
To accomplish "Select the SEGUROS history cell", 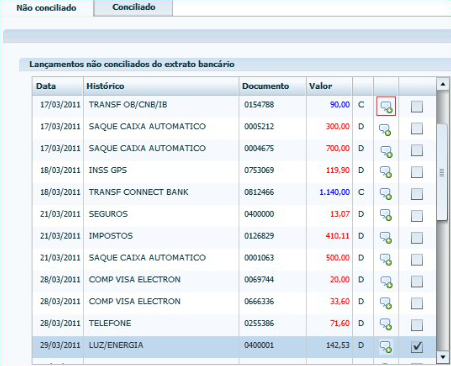I will tap(108, 214).
